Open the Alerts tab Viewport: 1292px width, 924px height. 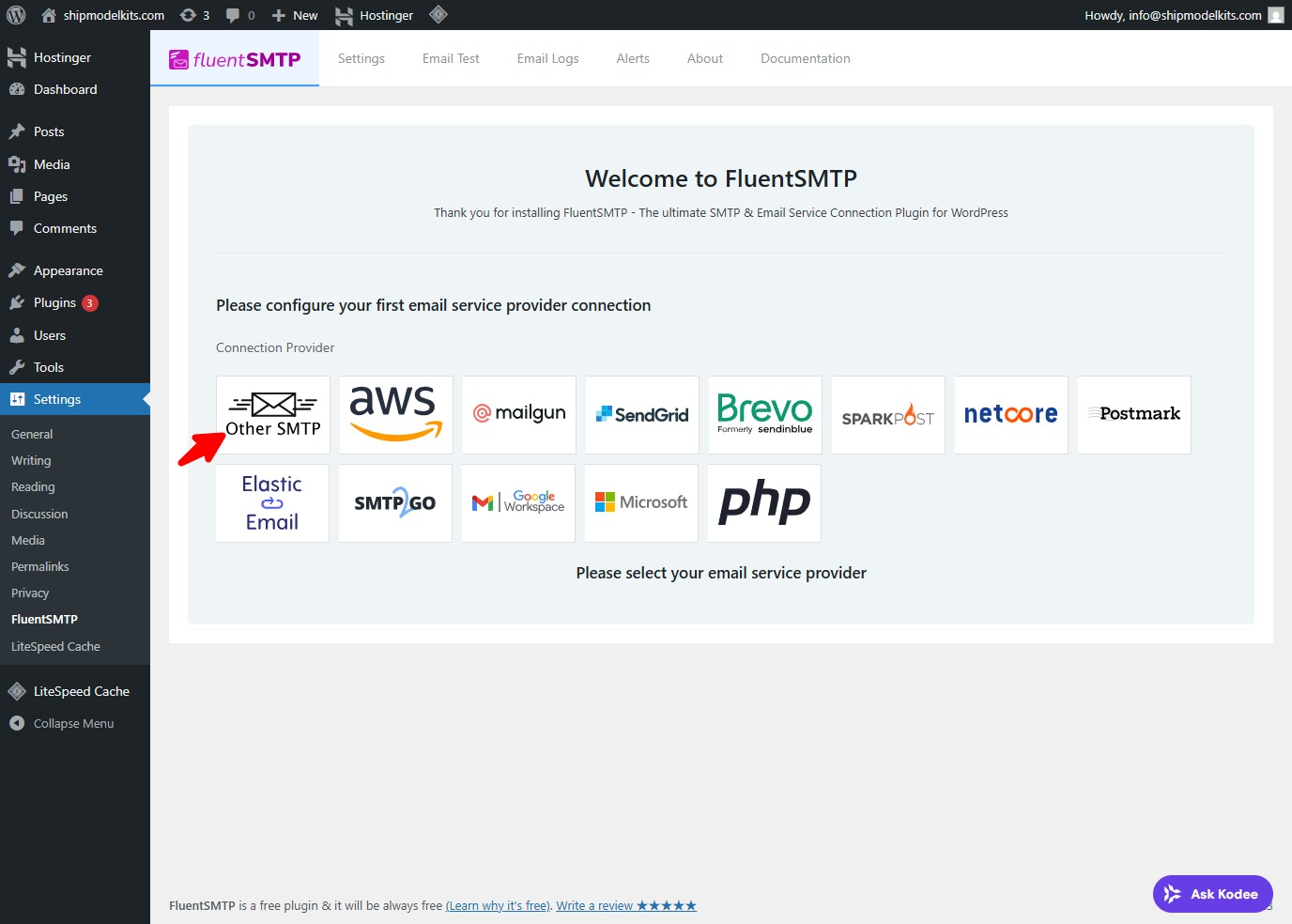[x=633, y=58]
